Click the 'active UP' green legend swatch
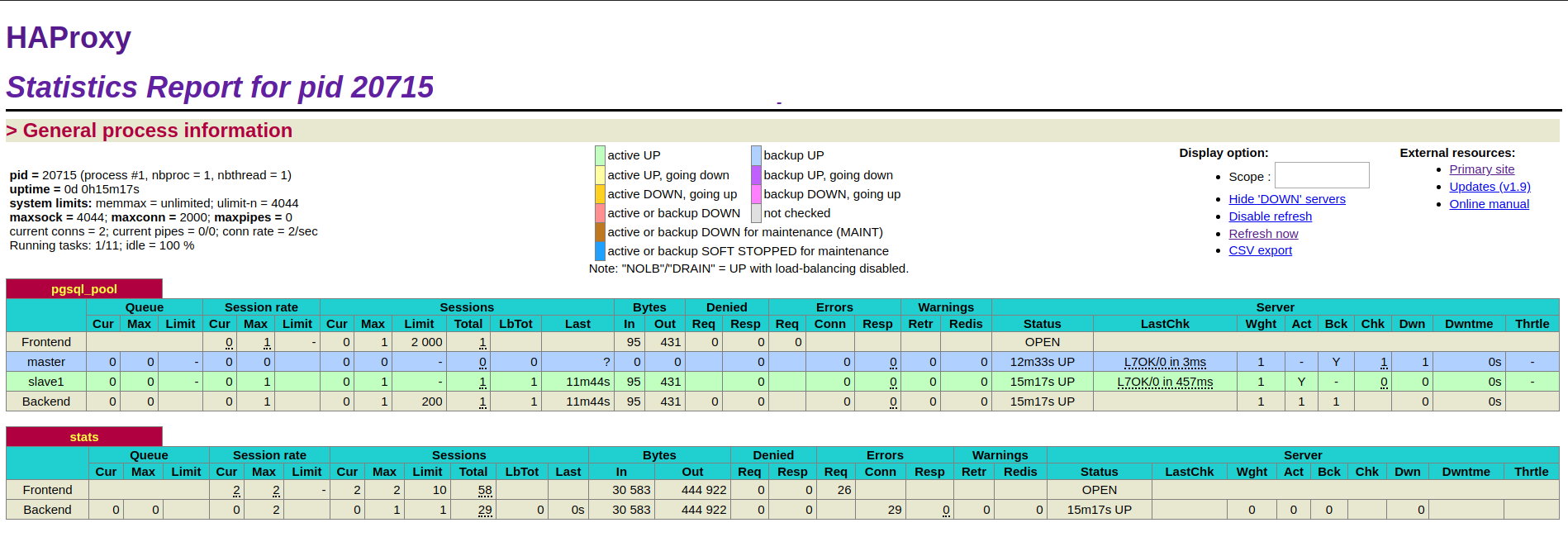 pos(600,155)
